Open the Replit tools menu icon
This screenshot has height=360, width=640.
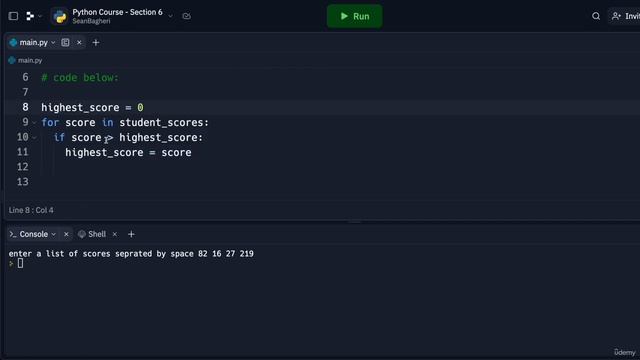click(30, 16)
